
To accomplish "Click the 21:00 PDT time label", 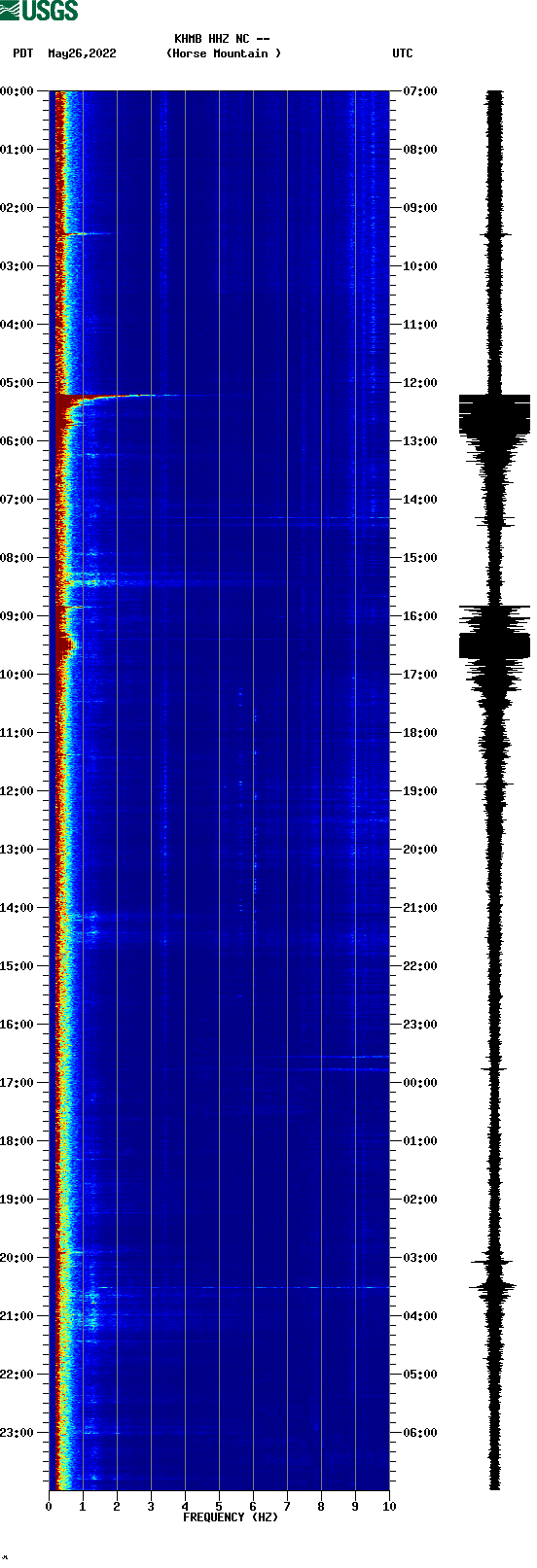I will click(18, 1316).
